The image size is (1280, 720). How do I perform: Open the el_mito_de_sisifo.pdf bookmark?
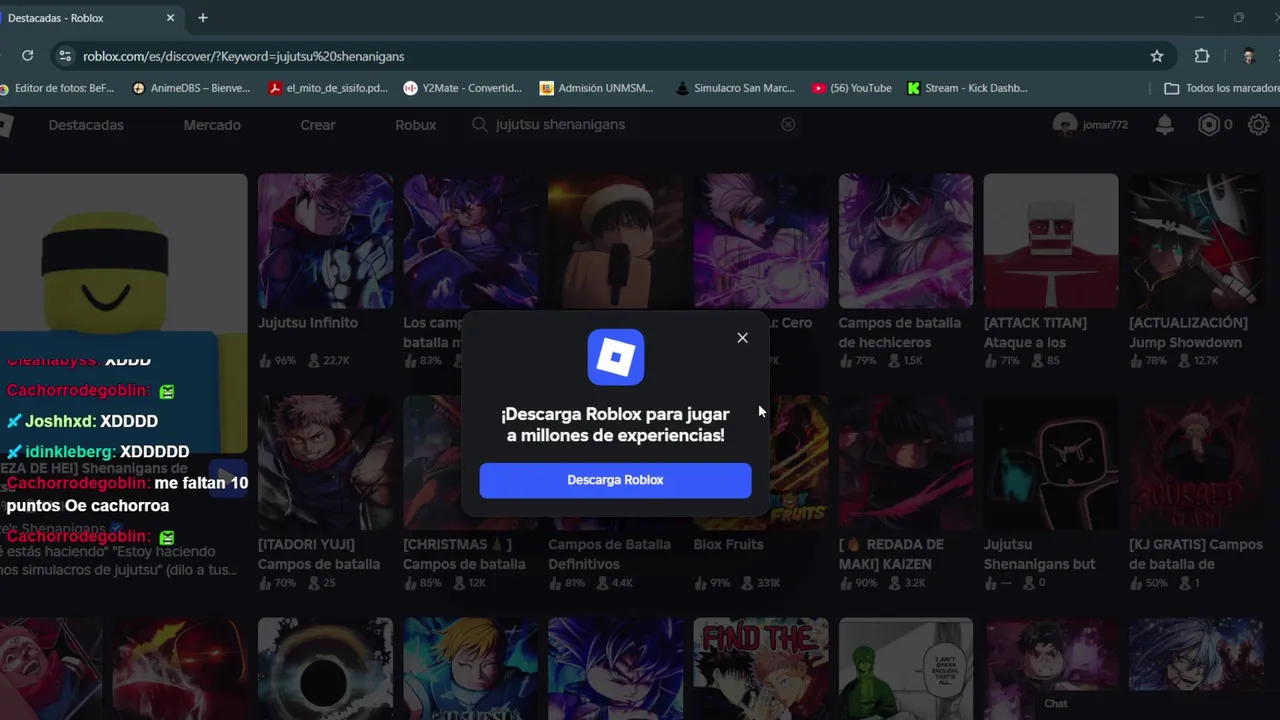328,88
